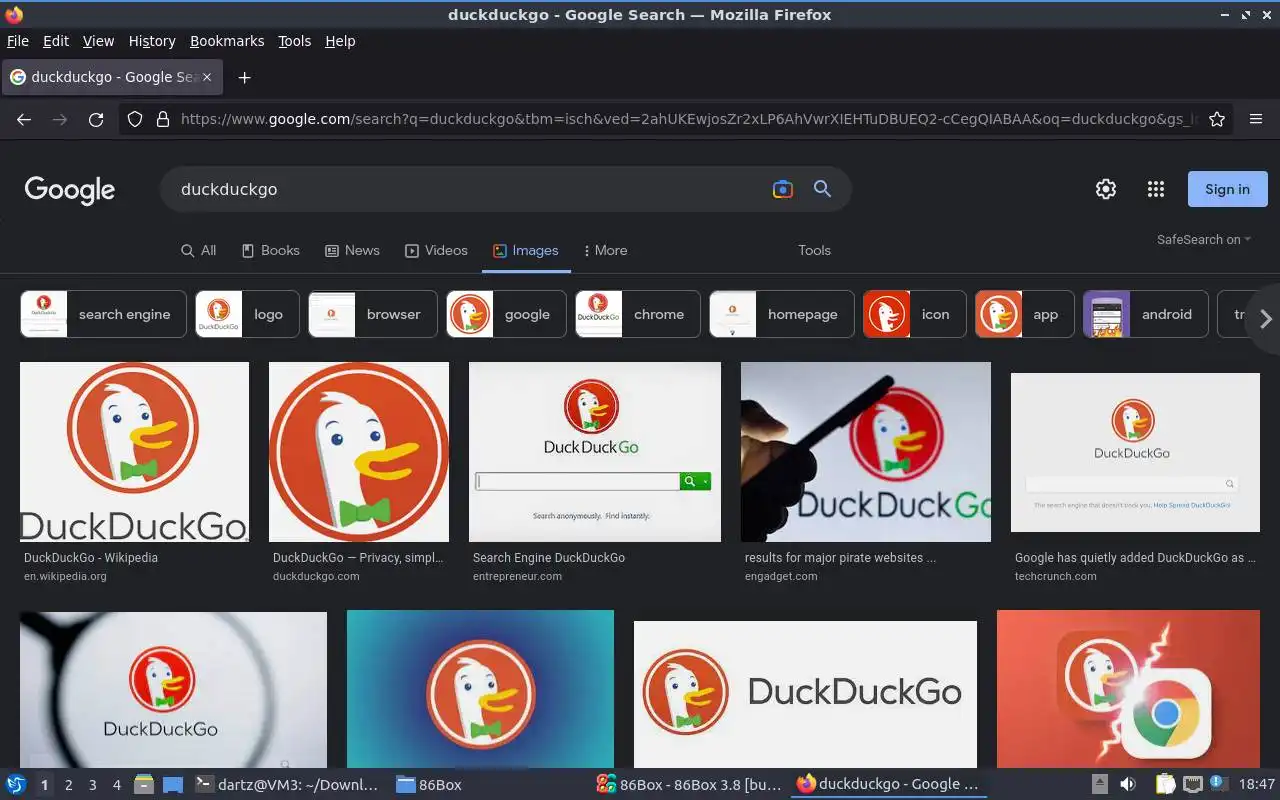Filter by the chrome chip
The height and width of the screenshot is (800, 1280).
(638, 314)
